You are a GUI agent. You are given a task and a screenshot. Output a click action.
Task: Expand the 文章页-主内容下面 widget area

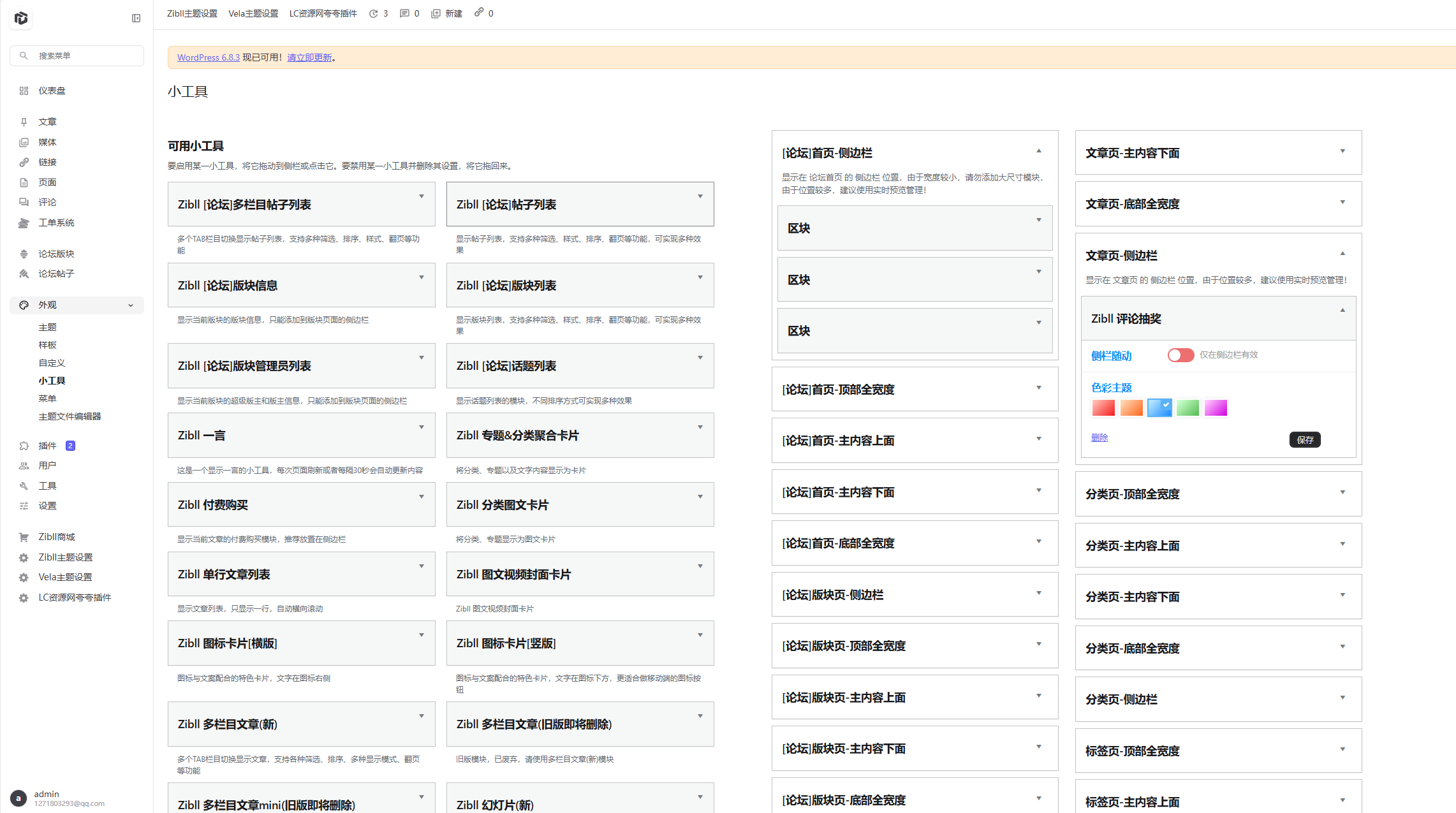[x=1342, y=151]
